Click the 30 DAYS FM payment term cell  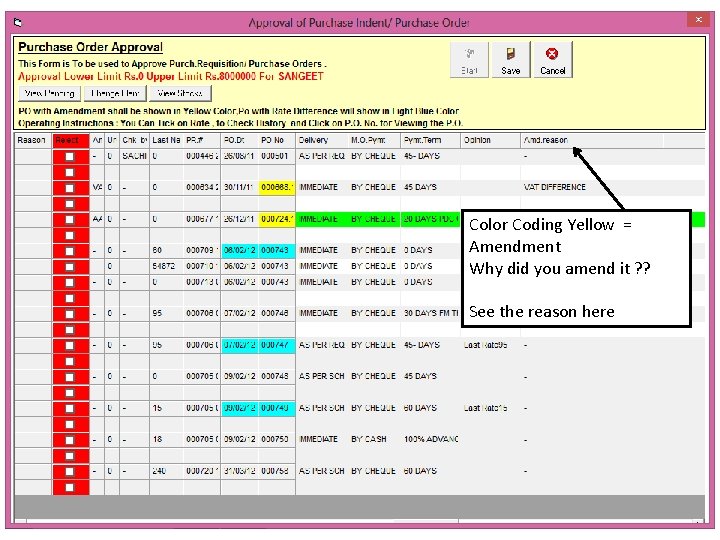[430, 313]
